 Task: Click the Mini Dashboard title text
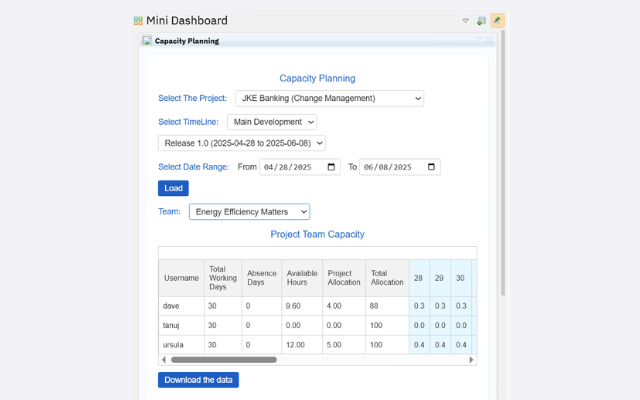(187, 20)
